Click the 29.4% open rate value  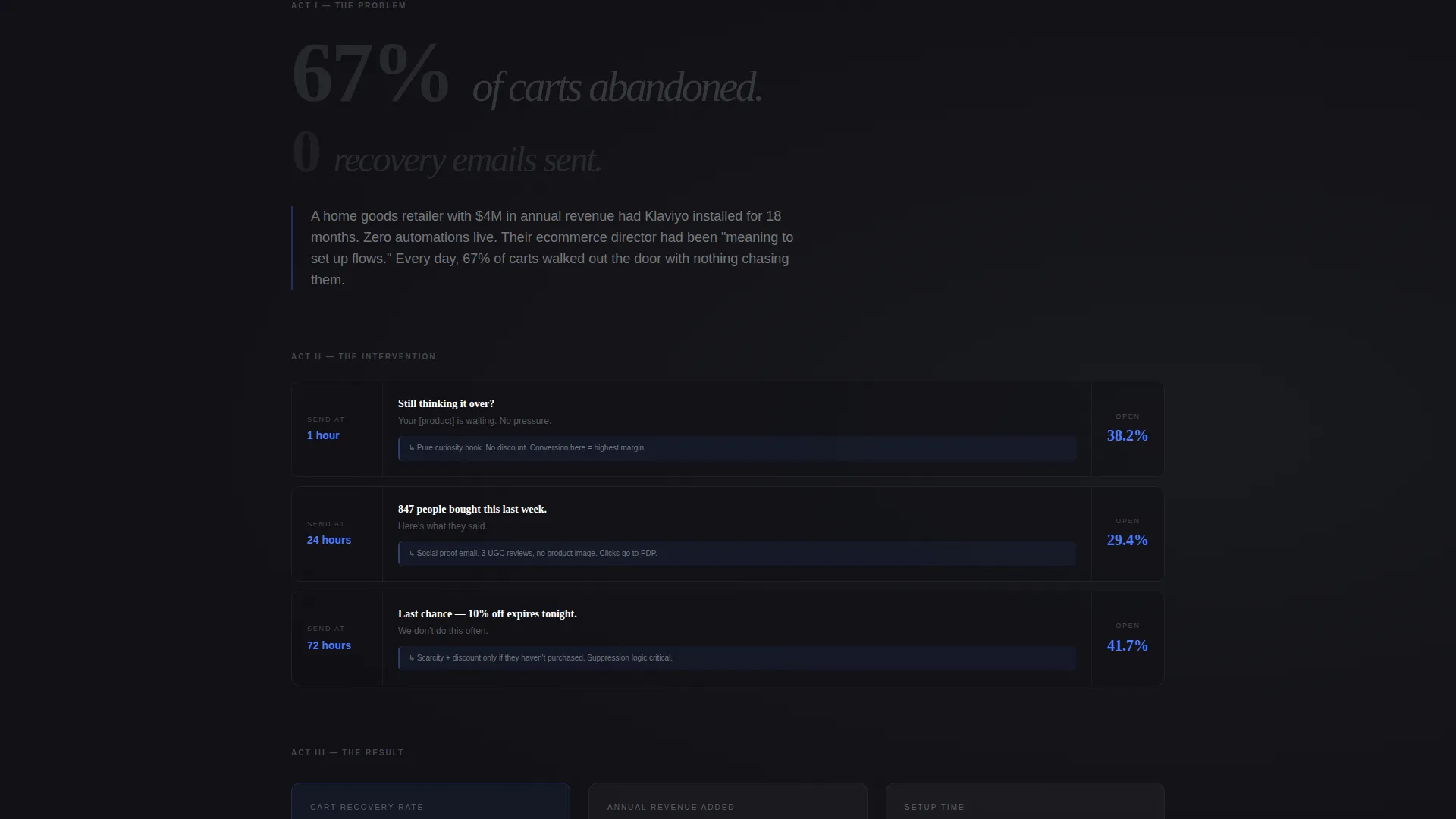1127,540
